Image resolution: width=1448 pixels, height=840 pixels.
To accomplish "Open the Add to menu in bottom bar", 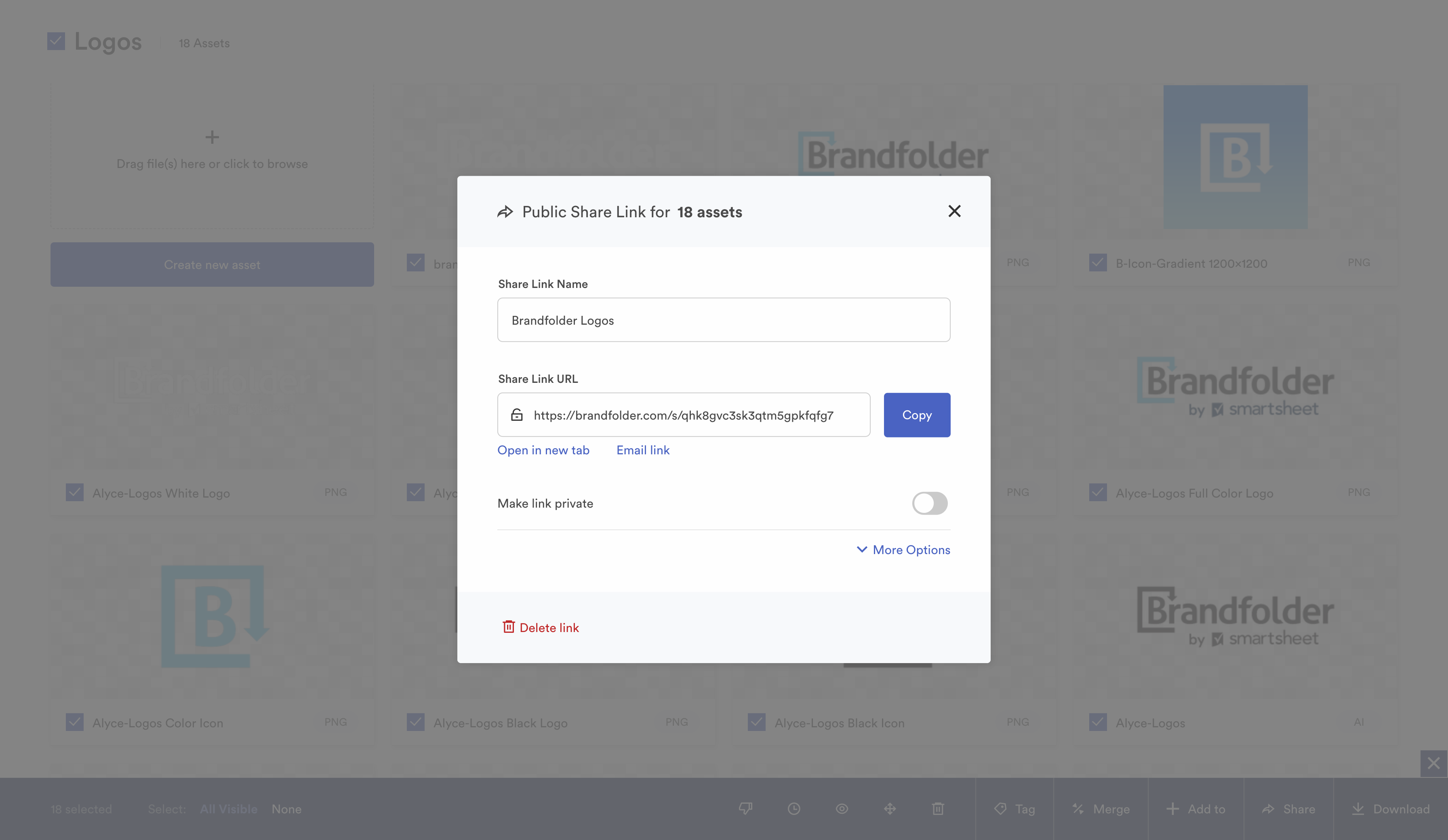I will [x=1196, y=809].
